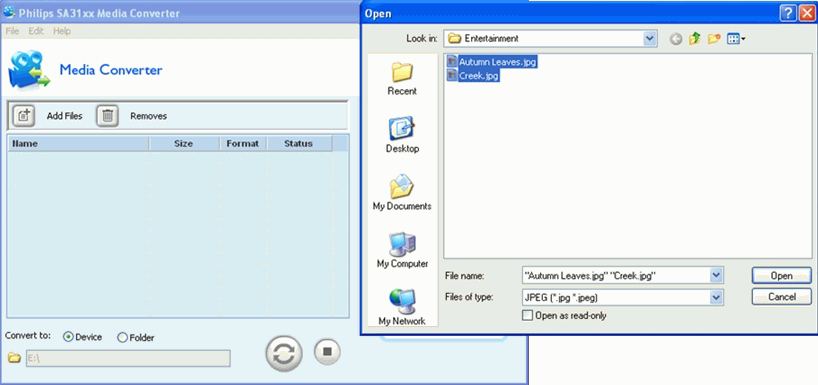Open the File menu in Media Converter
The width and height of the screenshot is (818, 385).
click(x=12, y=31)
